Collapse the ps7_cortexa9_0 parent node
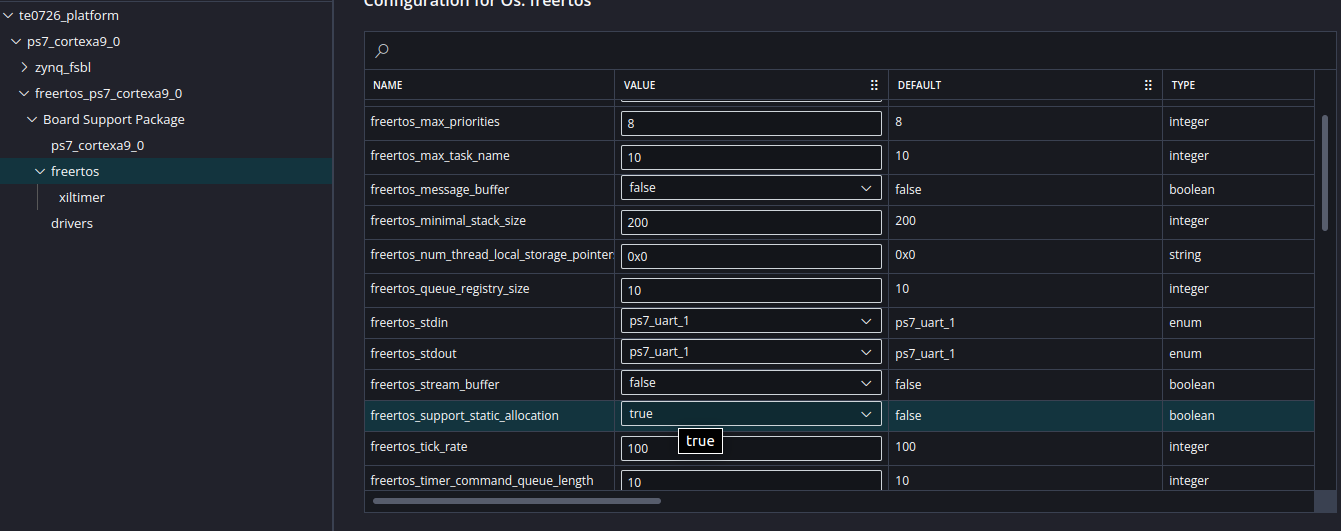 click(17, 41)
